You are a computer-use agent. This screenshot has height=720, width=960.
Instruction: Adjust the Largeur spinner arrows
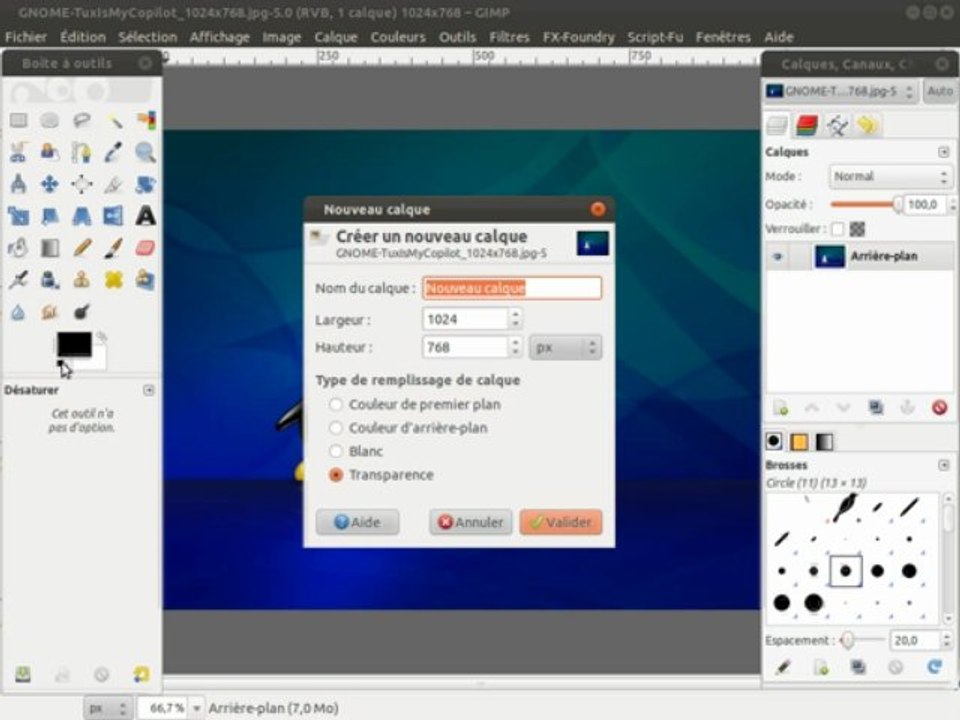516,319
